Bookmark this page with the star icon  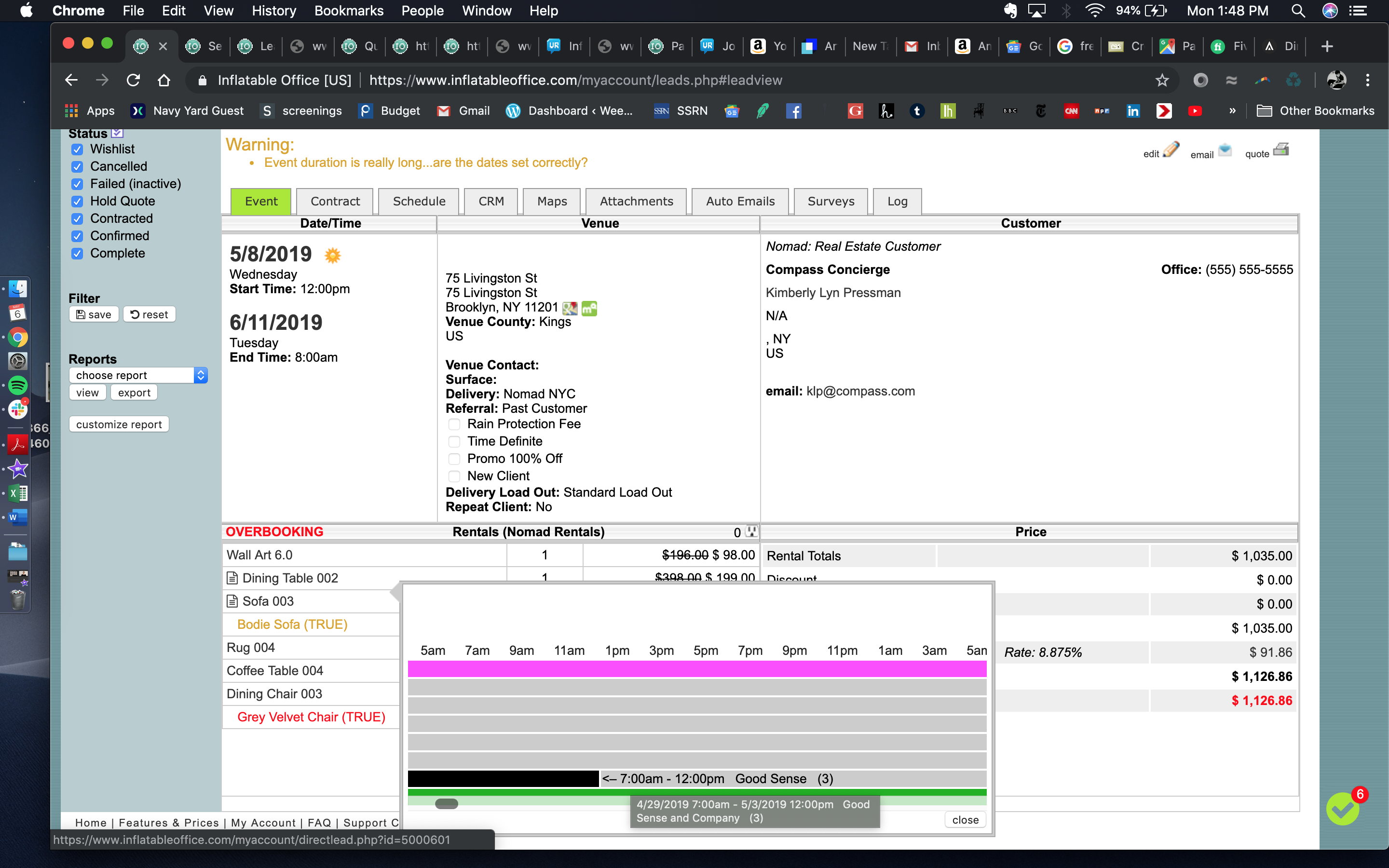coord(1162,81)
